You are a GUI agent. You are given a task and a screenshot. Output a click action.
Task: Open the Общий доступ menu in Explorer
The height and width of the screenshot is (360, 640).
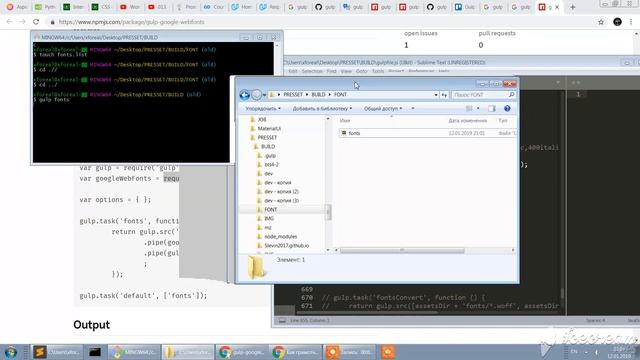383,109
